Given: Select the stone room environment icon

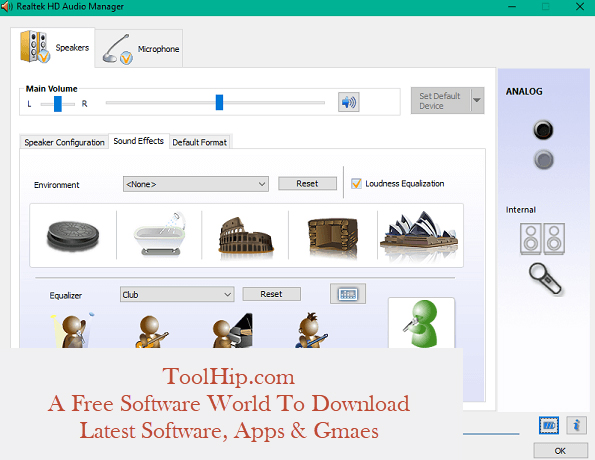Looking at the screenshot, I should click(x=333, y=237).
